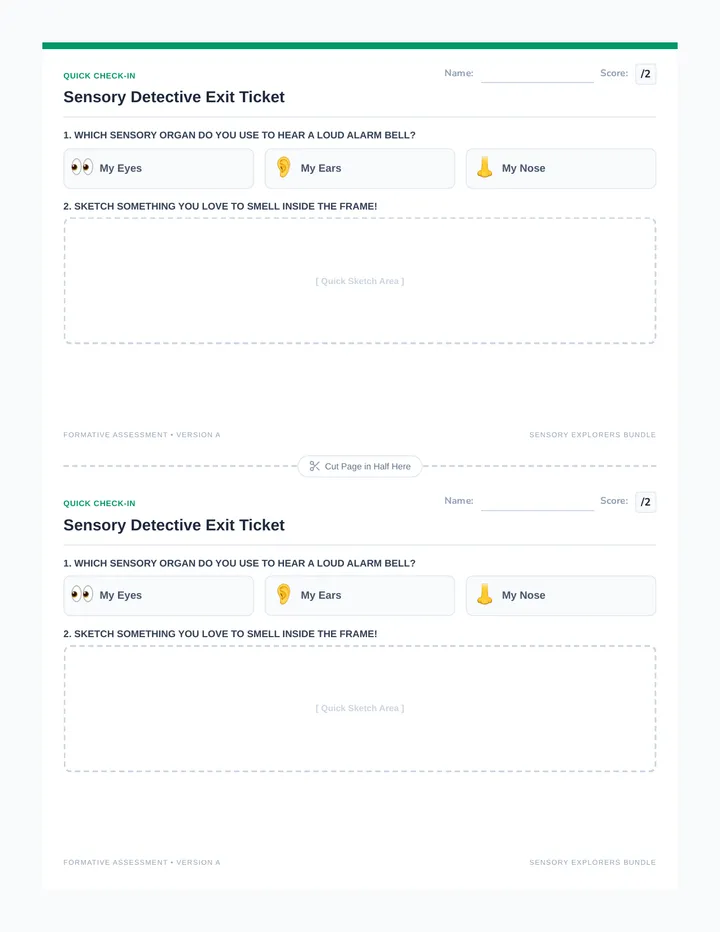Click the eyes emoji in bottom ticket
The width and height of the screenshot is (720, 932).
point(82,594)
